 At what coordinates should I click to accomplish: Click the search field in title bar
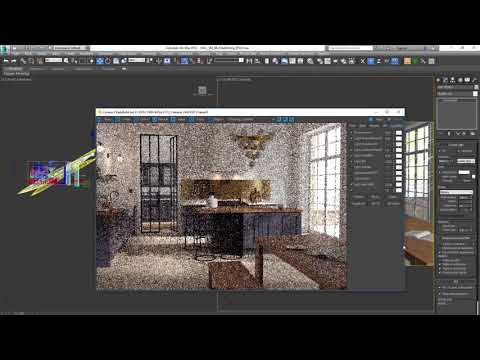coord(350,48)
